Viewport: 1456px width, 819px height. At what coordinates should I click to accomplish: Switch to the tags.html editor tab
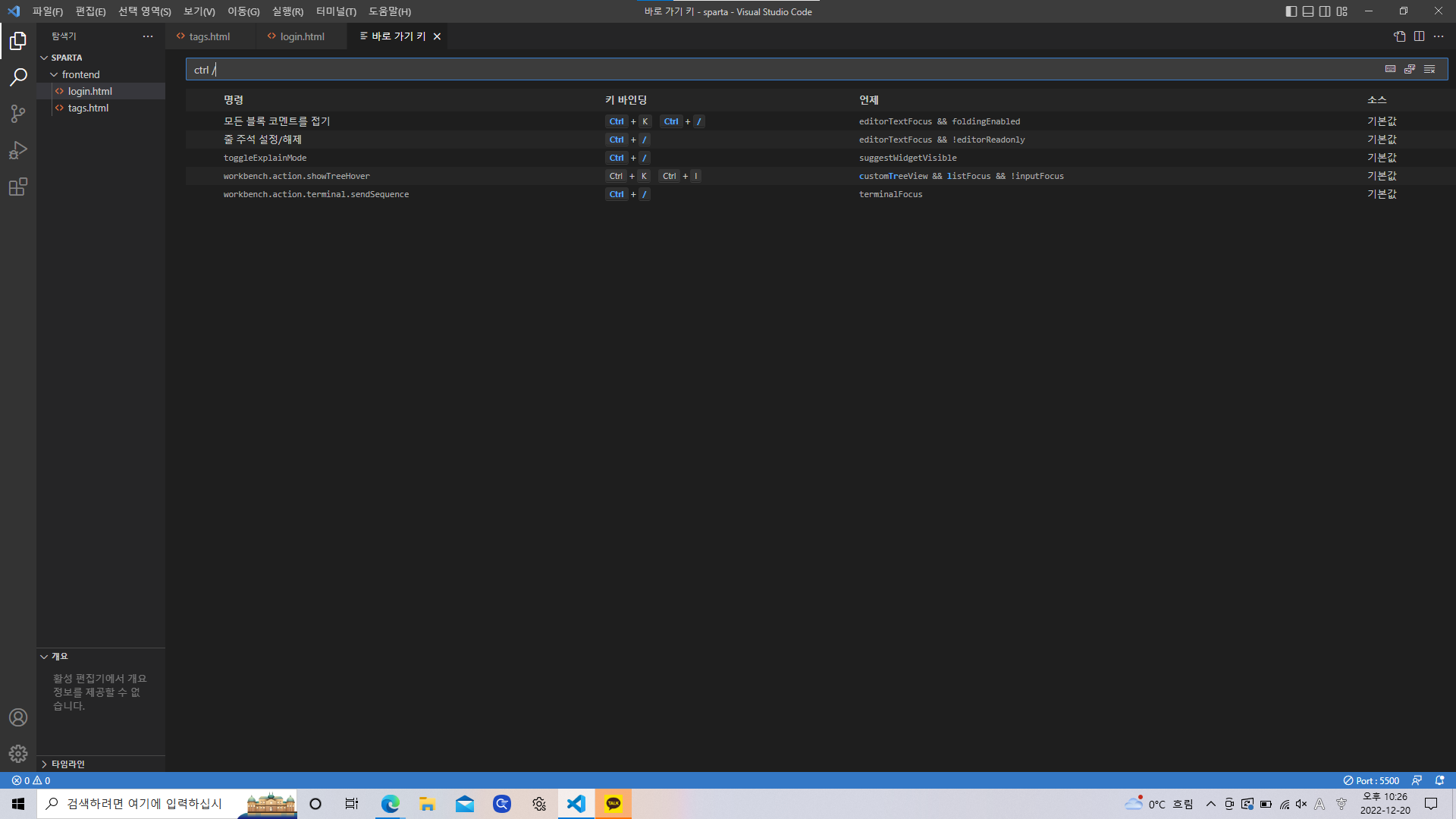tap(210, 36)
